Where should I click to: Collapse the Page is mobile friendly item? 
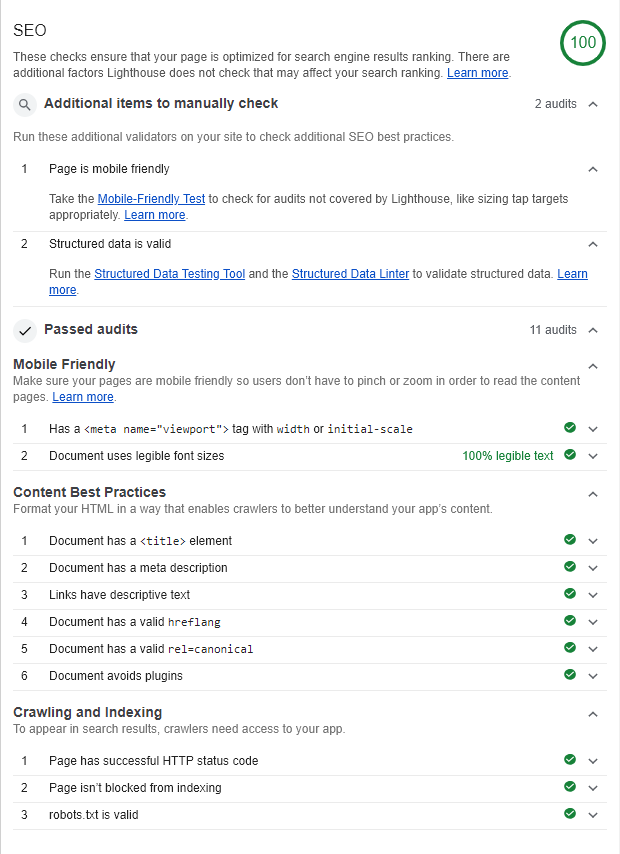[x=593, y=169]
